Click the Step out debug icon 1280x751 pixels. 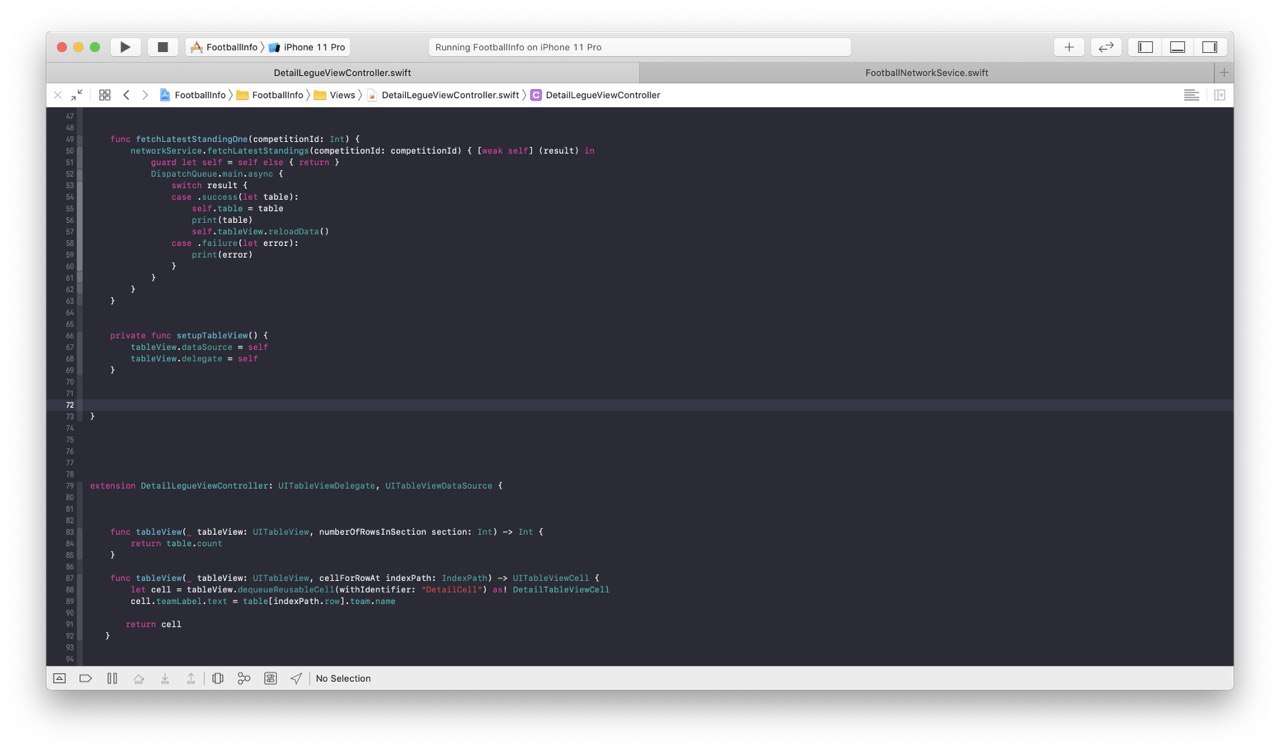click(x=191, y=678)
